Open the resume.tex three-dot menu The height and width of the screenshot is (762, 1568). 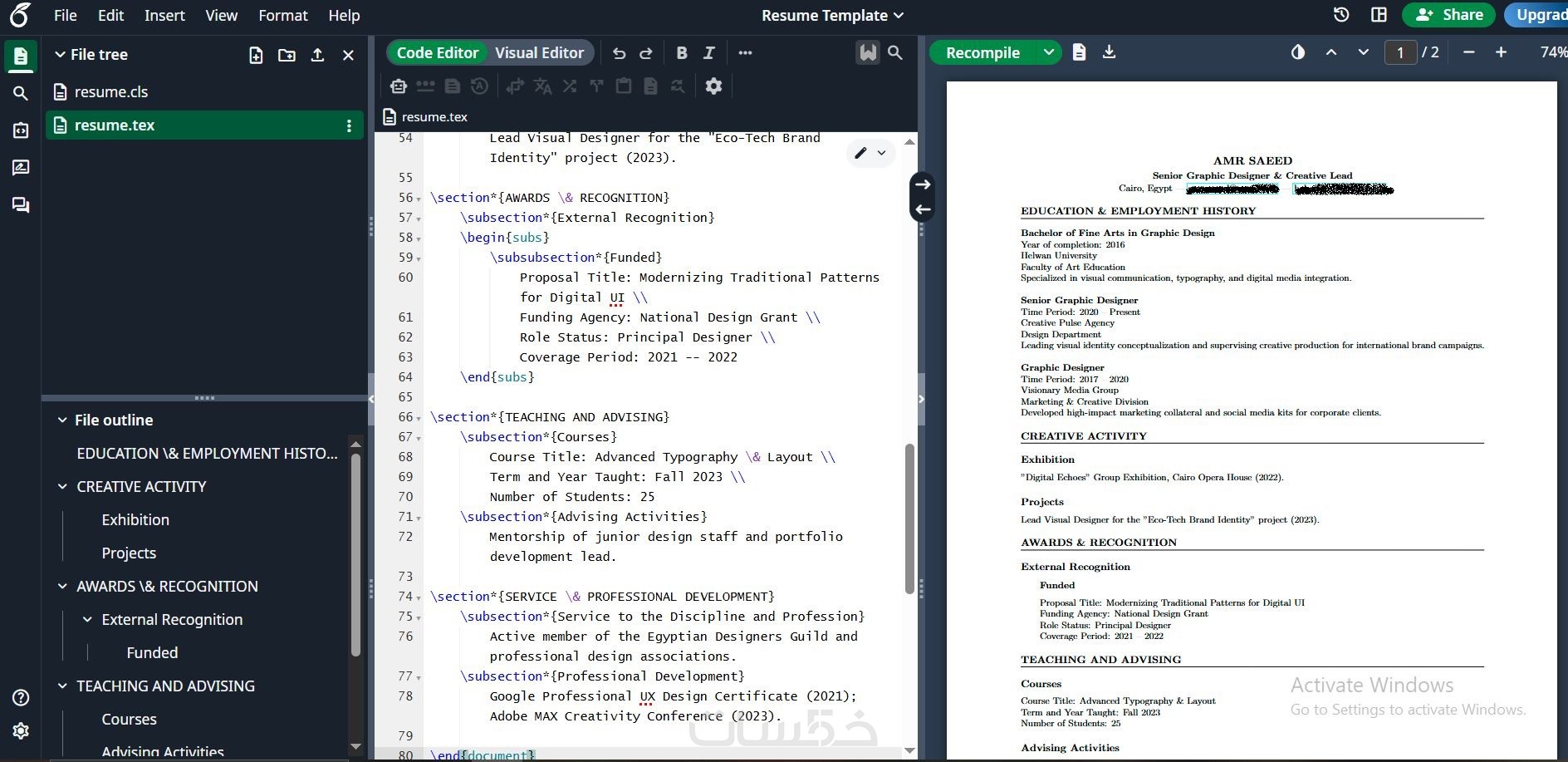pyautogui.click(x=349, y=125)
